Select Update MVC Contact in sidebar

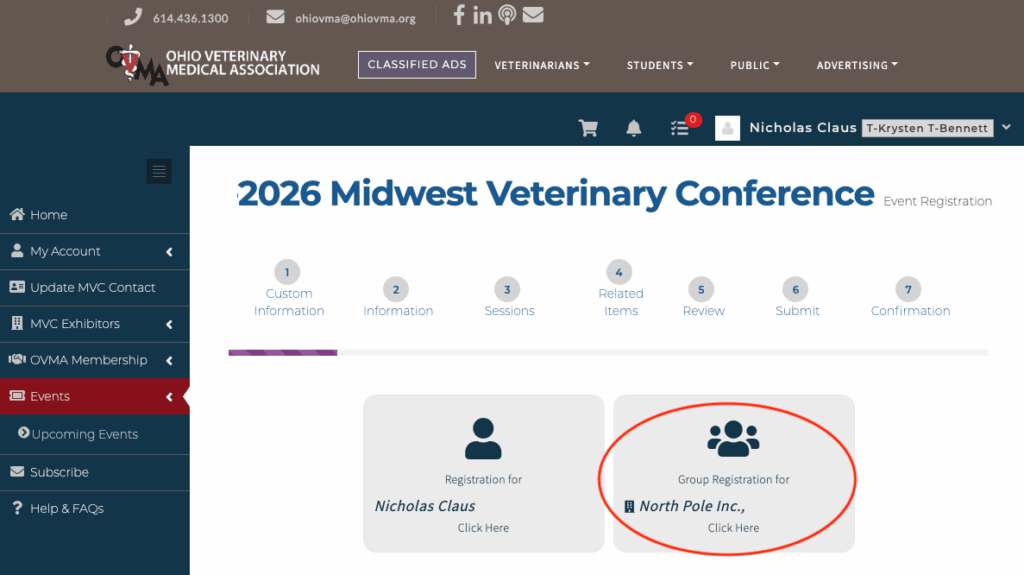pos(93,287)
